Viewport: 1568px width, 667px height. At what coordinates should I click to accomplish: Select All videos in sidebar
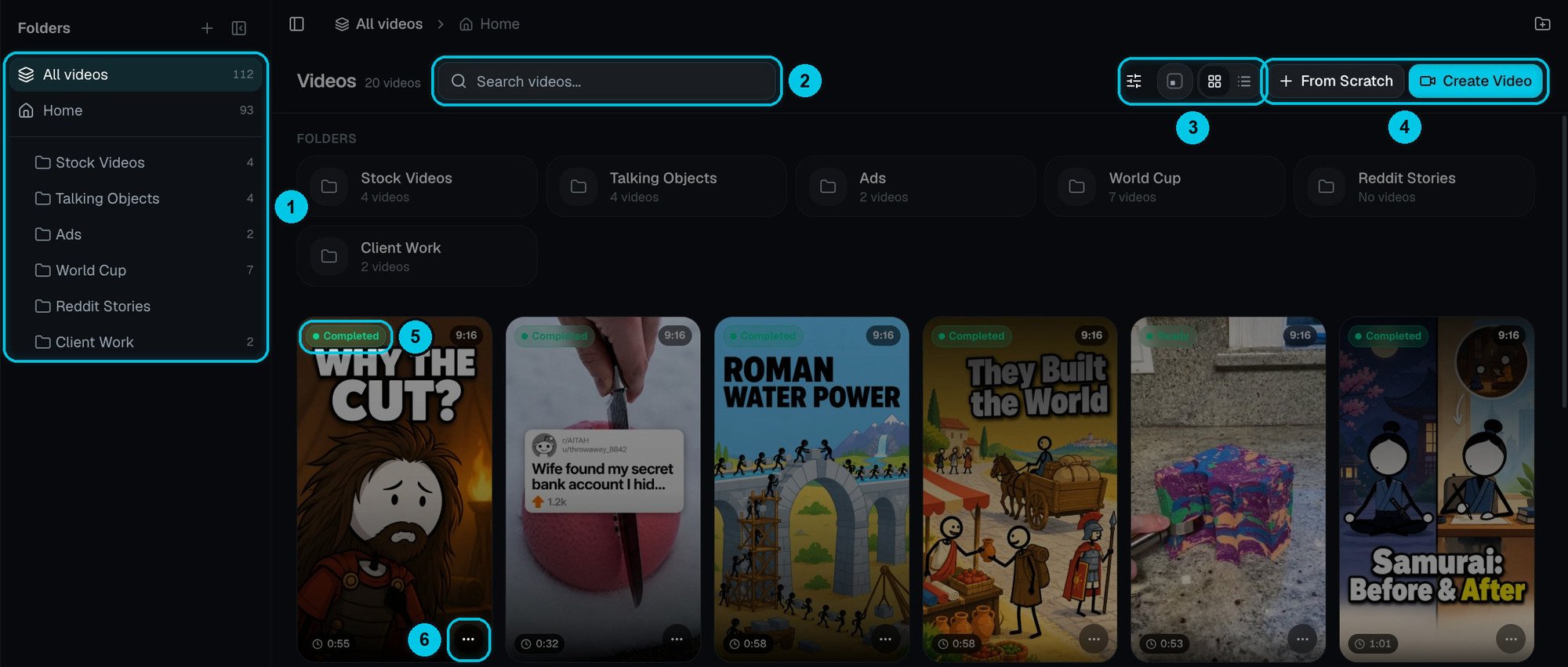pyautogui.click(x=136, y=74)
